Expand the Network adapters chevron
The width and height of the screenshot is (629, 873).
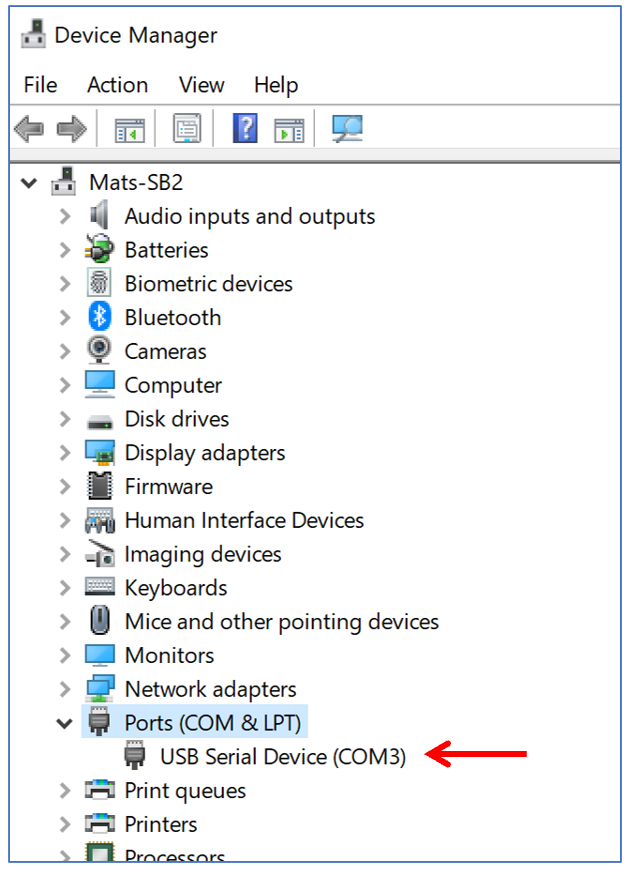click(x=66, y=689)
